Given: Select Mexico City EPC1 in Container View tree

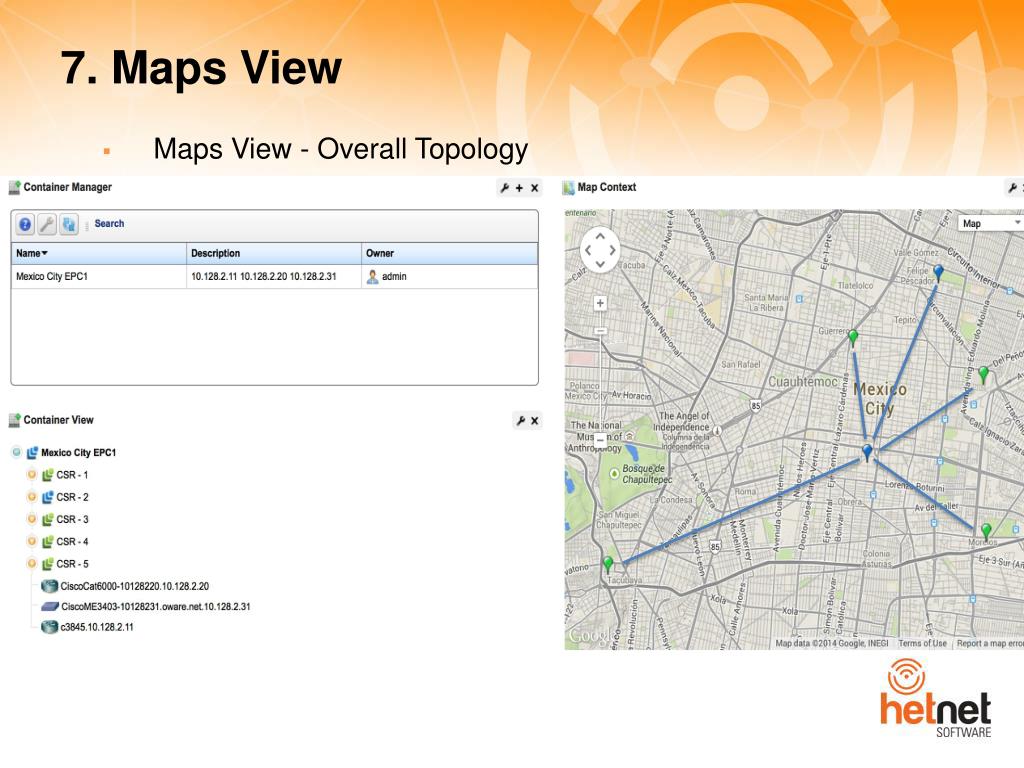Looking at the screenshot, I should (x=78, y=453).
